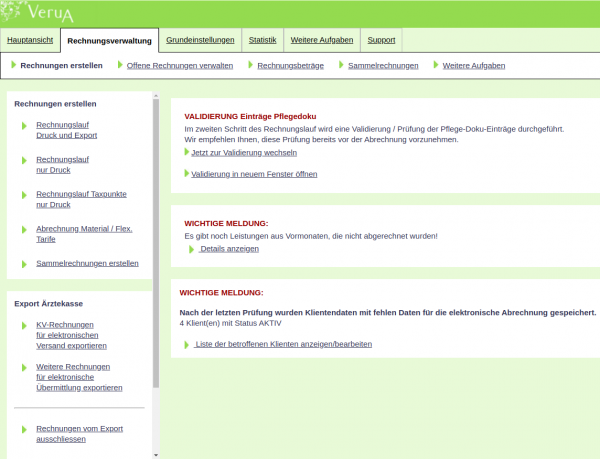Select the Rechnungsverwaltung tab
The width and height of the screenshot is (600, 459).
pos(109,41)
